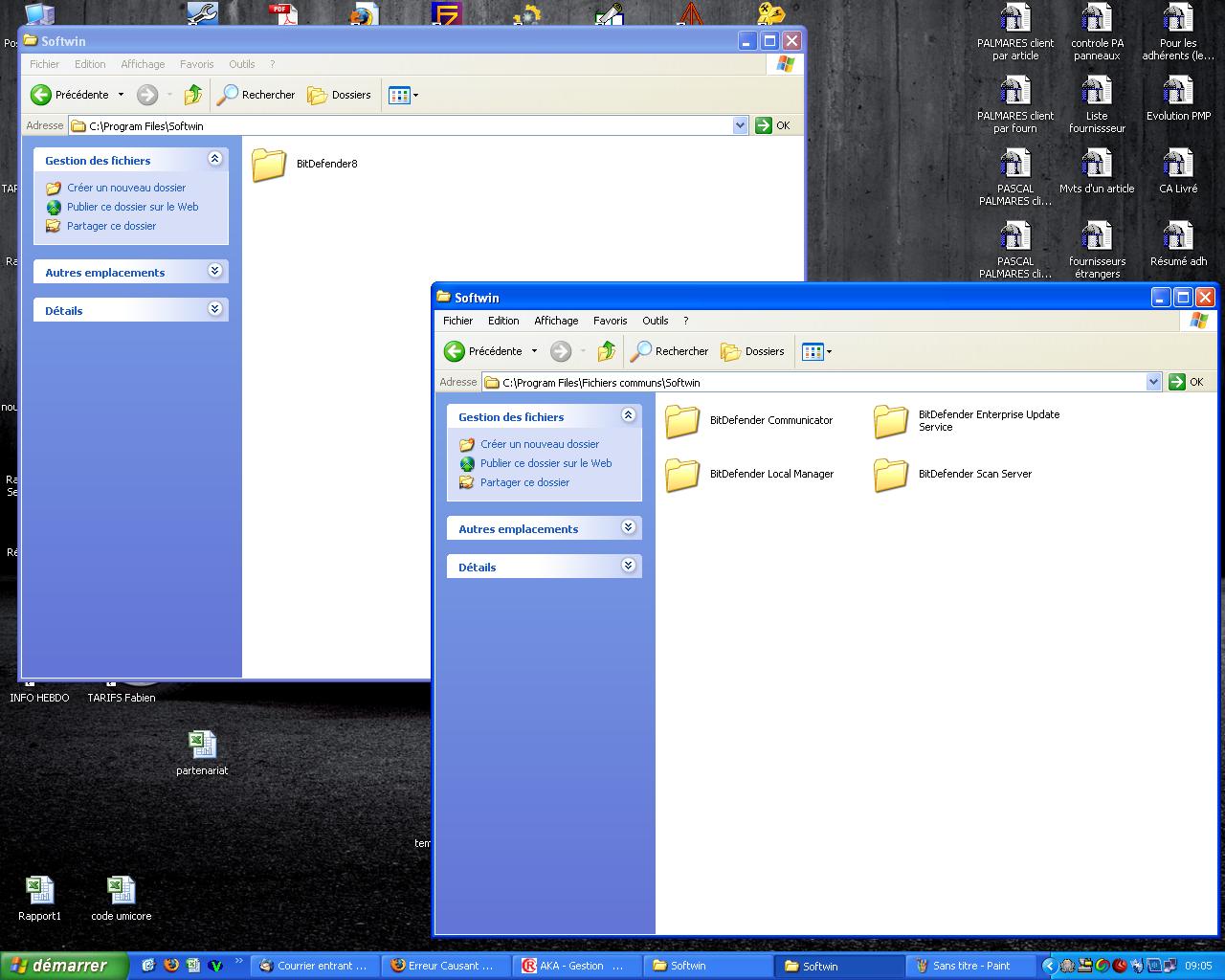Open the BitDefender Communicator folder
This screenshot has height=980, width=1225.
coord(748,421)
